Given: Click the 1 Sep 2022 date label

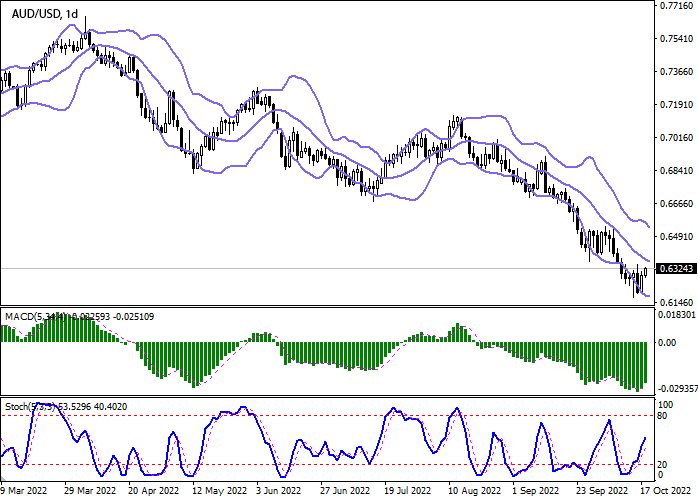Looking at the screenshot, I should coord(534,491).
